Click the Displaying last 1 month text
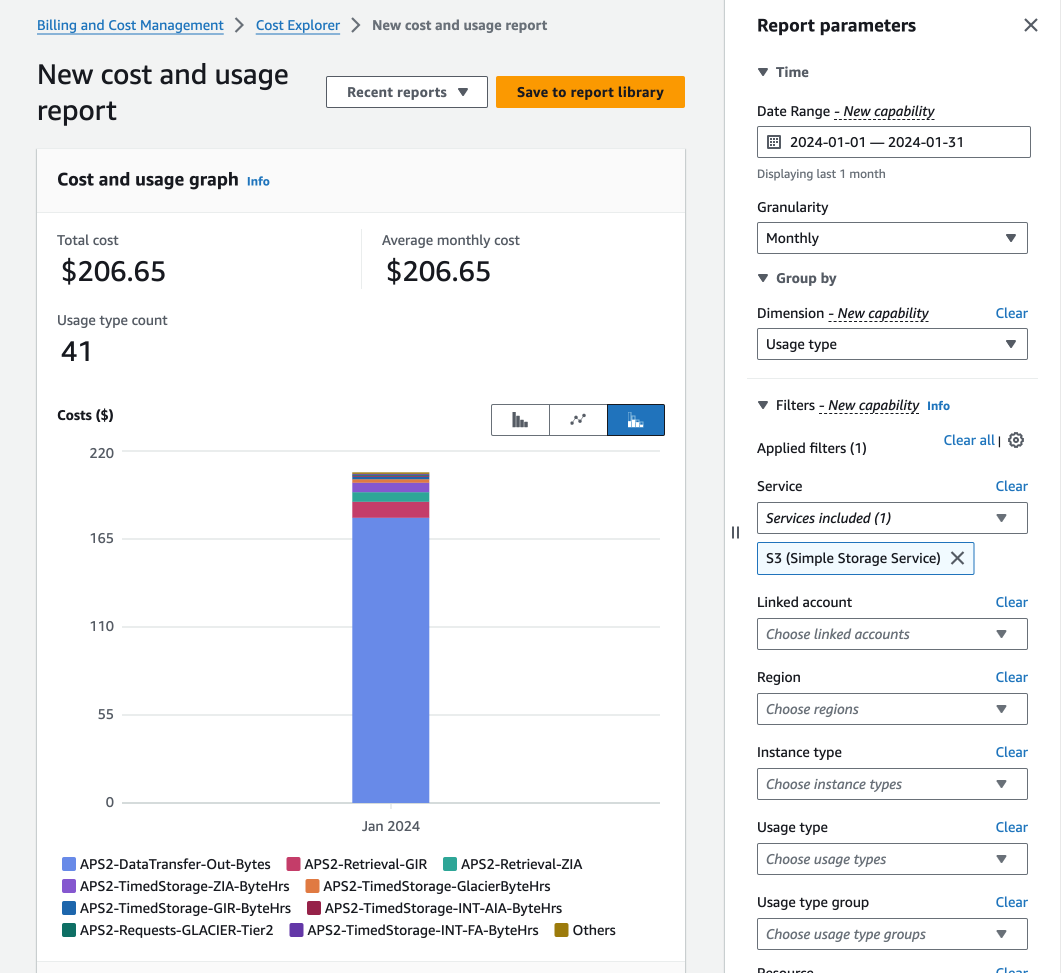The width and height of the screenshot is (1061, 973). [821, 174]
